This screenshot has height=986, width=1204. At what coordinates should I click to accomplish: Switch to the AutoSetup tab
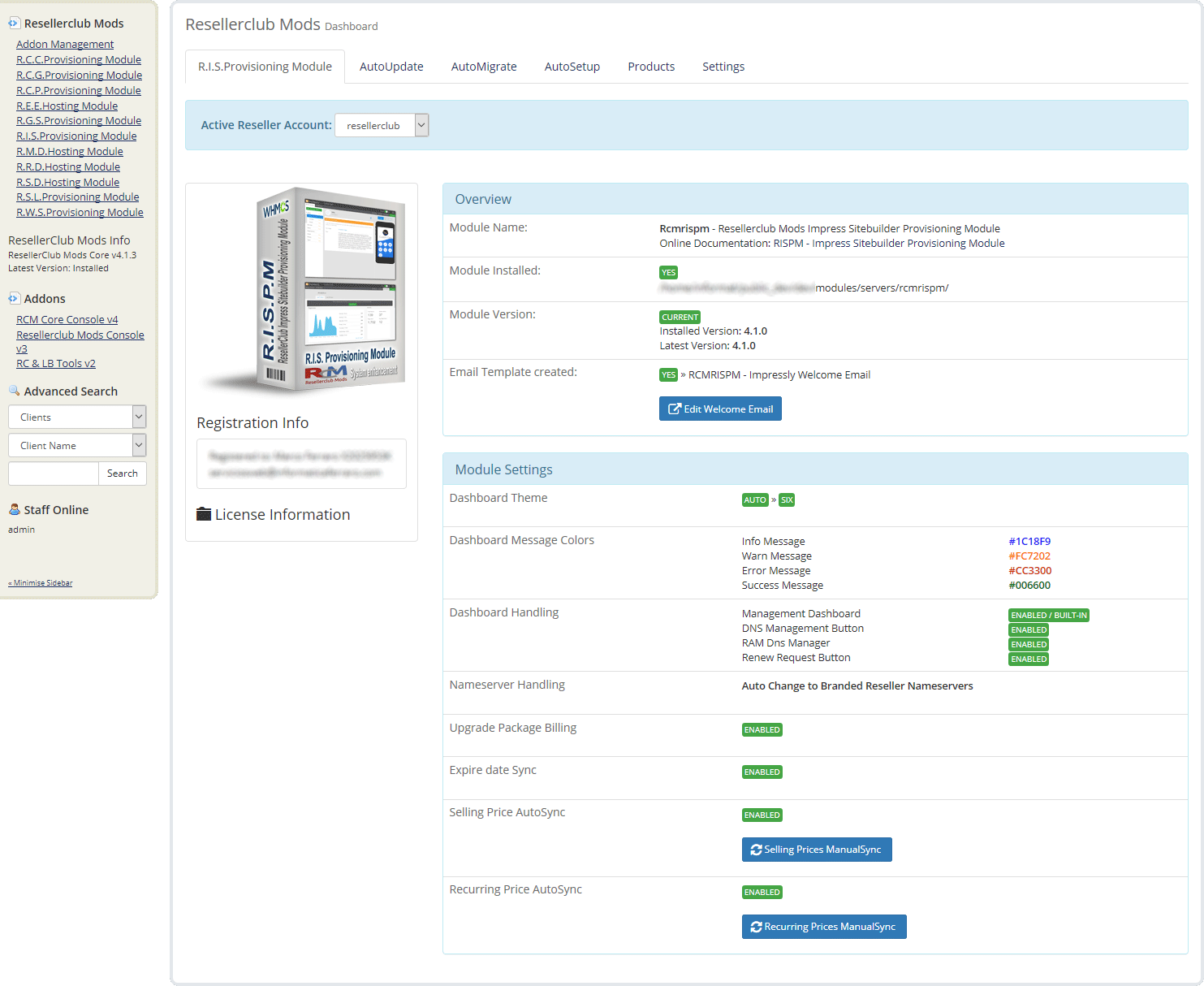coord(572,67)
